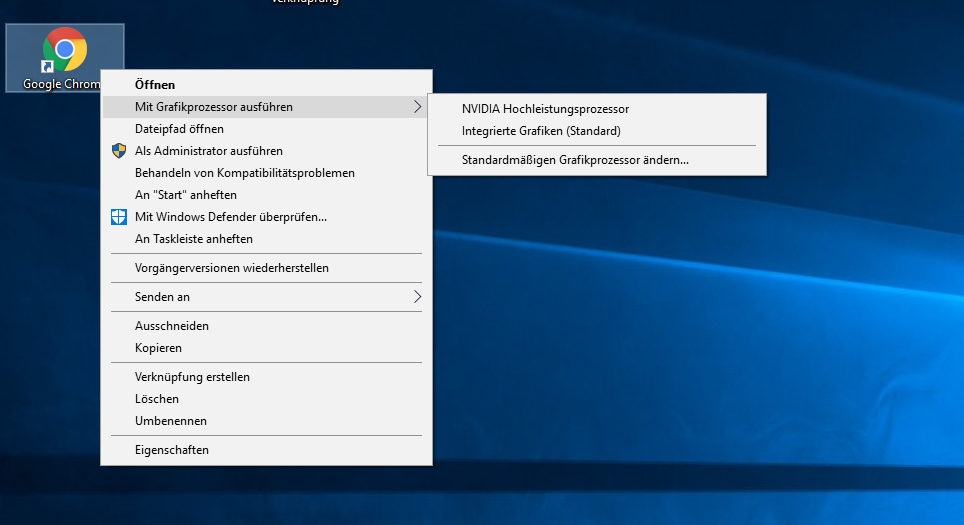Select Mit Windows Defender überprüfen
The image size is (964, 525).
(266, 217)
